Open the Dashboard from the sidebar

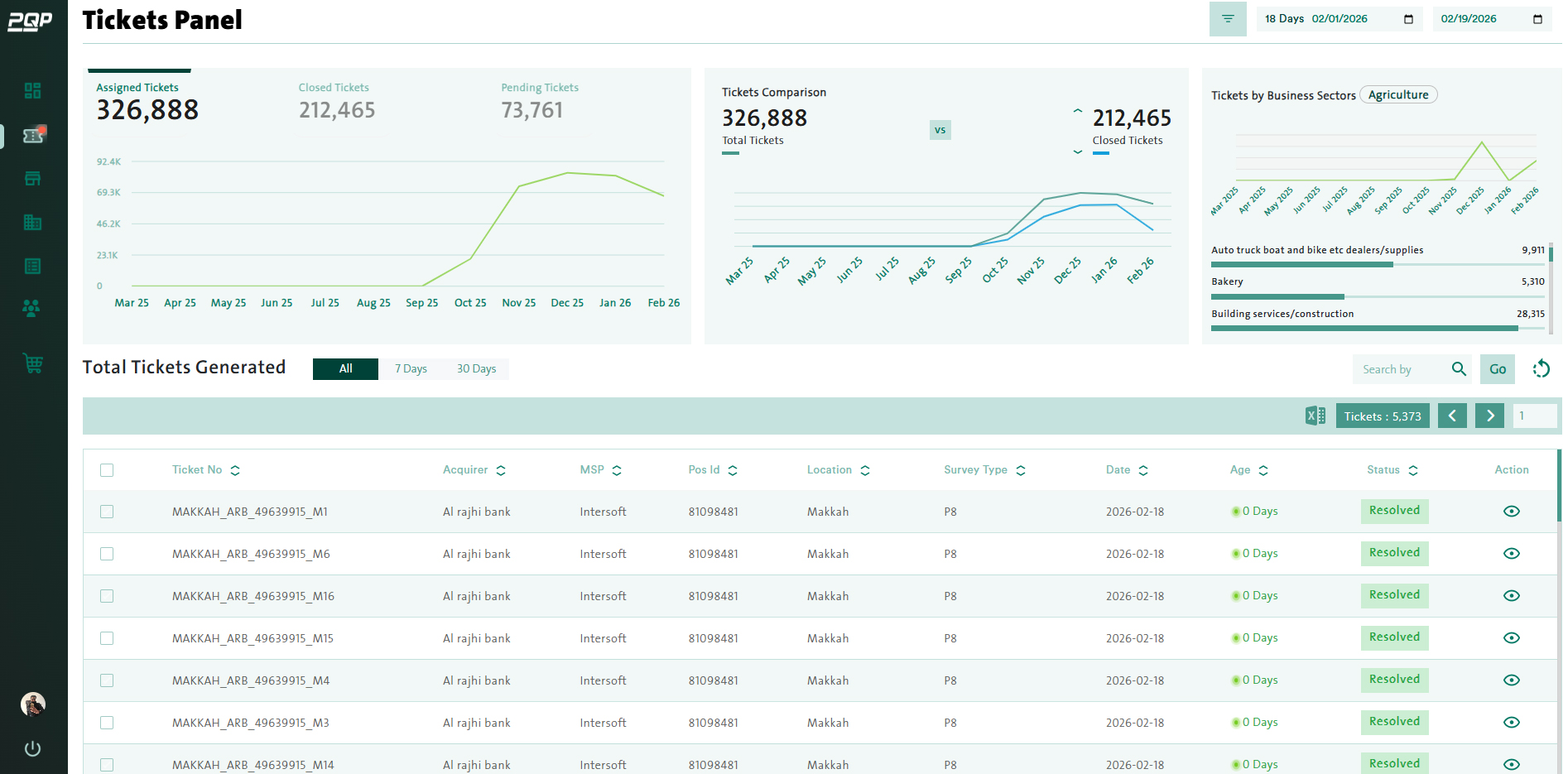32,91
